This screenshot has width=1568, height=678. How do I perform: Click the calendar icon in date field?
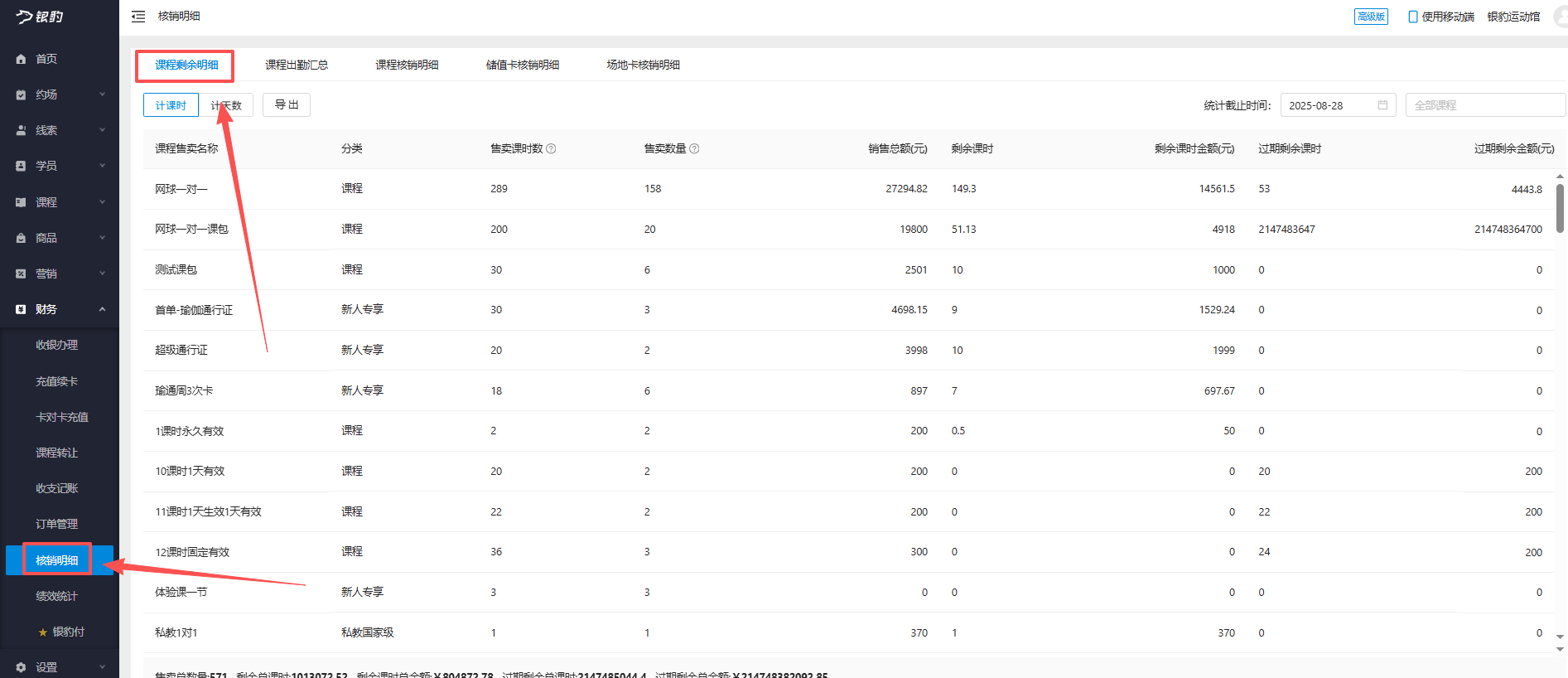point(1382,105)
